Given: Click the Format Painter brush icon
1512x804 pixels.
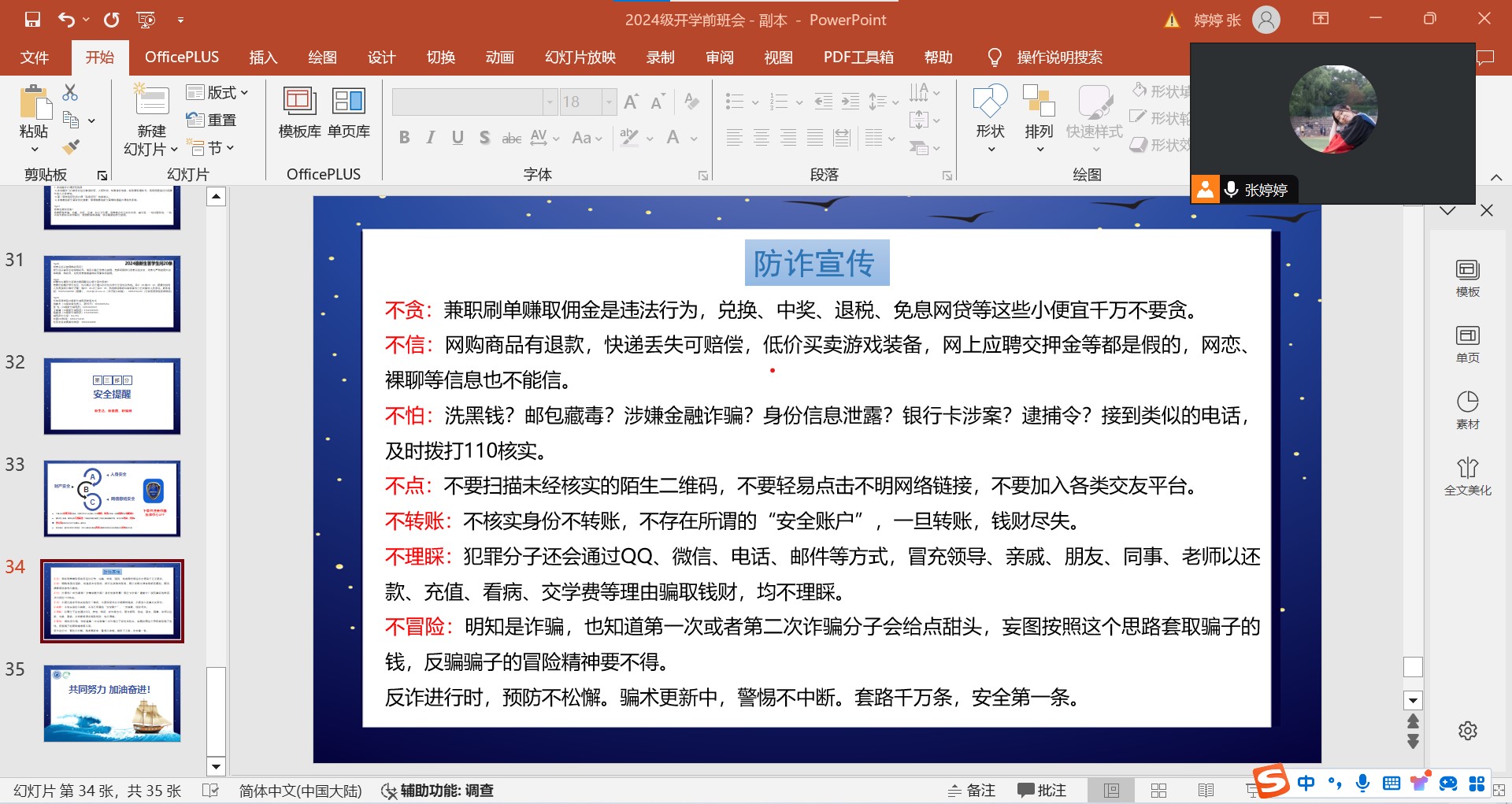Looking at the screenshot, I should pos(71,147).
